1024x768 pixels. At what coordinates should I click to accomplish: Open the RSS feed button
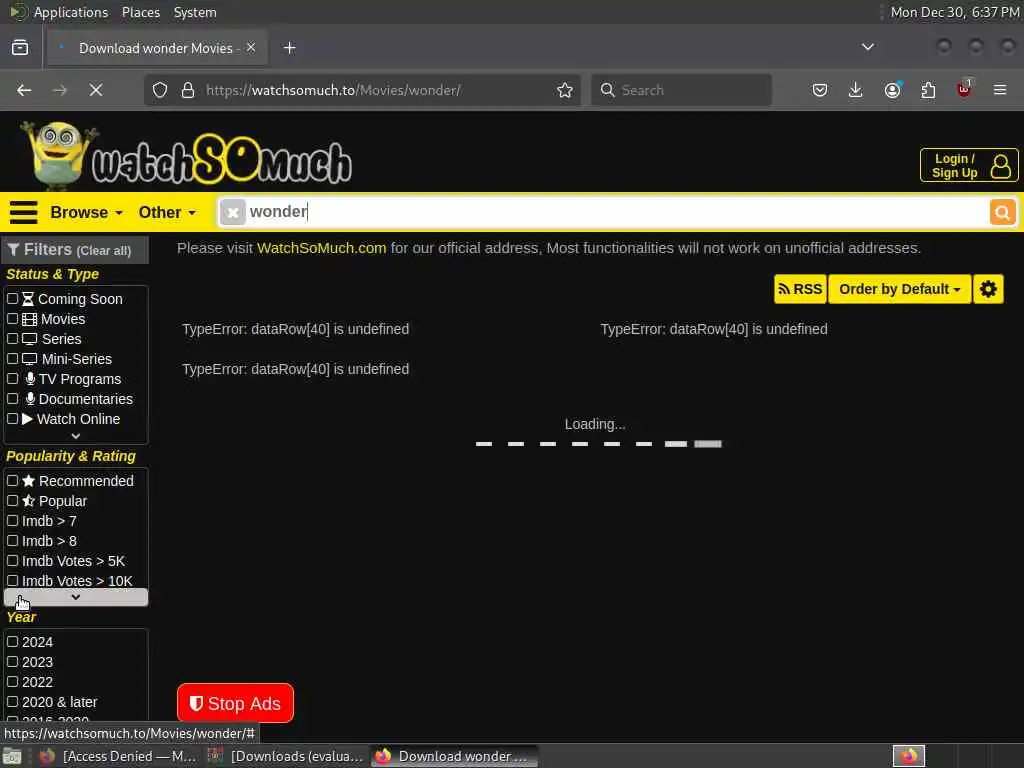(800, 289)
